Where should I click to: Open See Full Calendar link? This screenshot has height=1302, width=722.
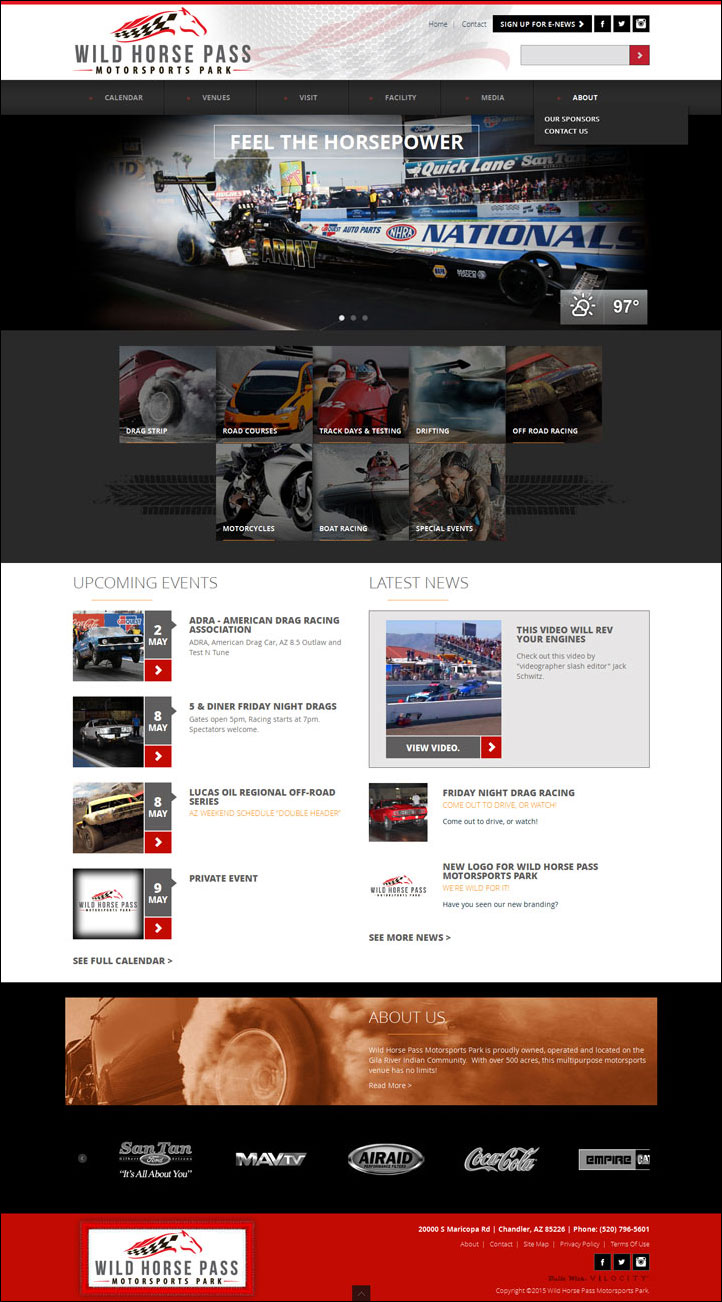tap(123, 961)
